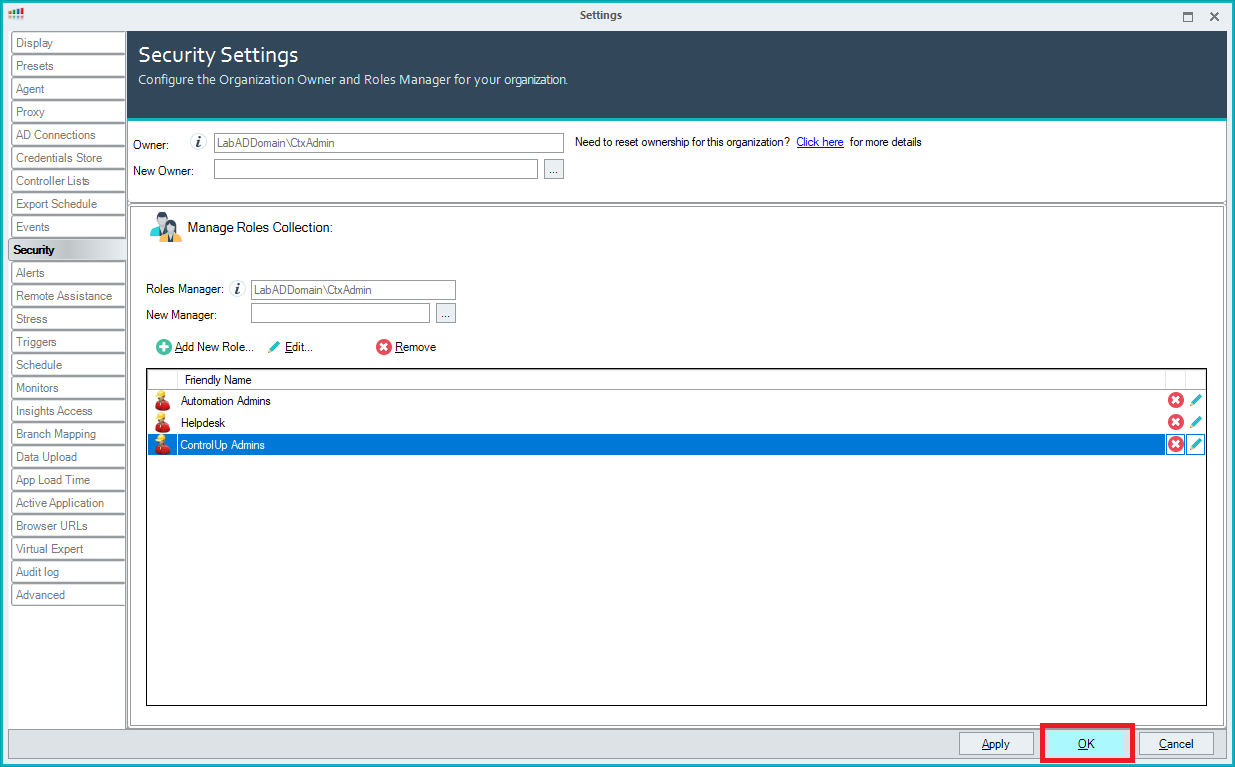Click the pencil edit icon for Automation Admins

(x=1195, y=401)
